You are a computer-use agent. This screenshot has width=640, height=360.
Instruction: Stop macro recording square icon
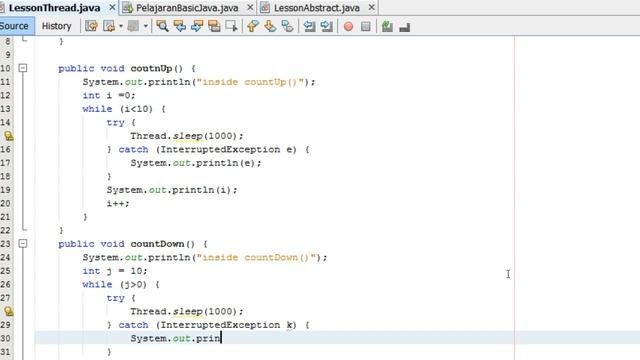tap(366, 27)
